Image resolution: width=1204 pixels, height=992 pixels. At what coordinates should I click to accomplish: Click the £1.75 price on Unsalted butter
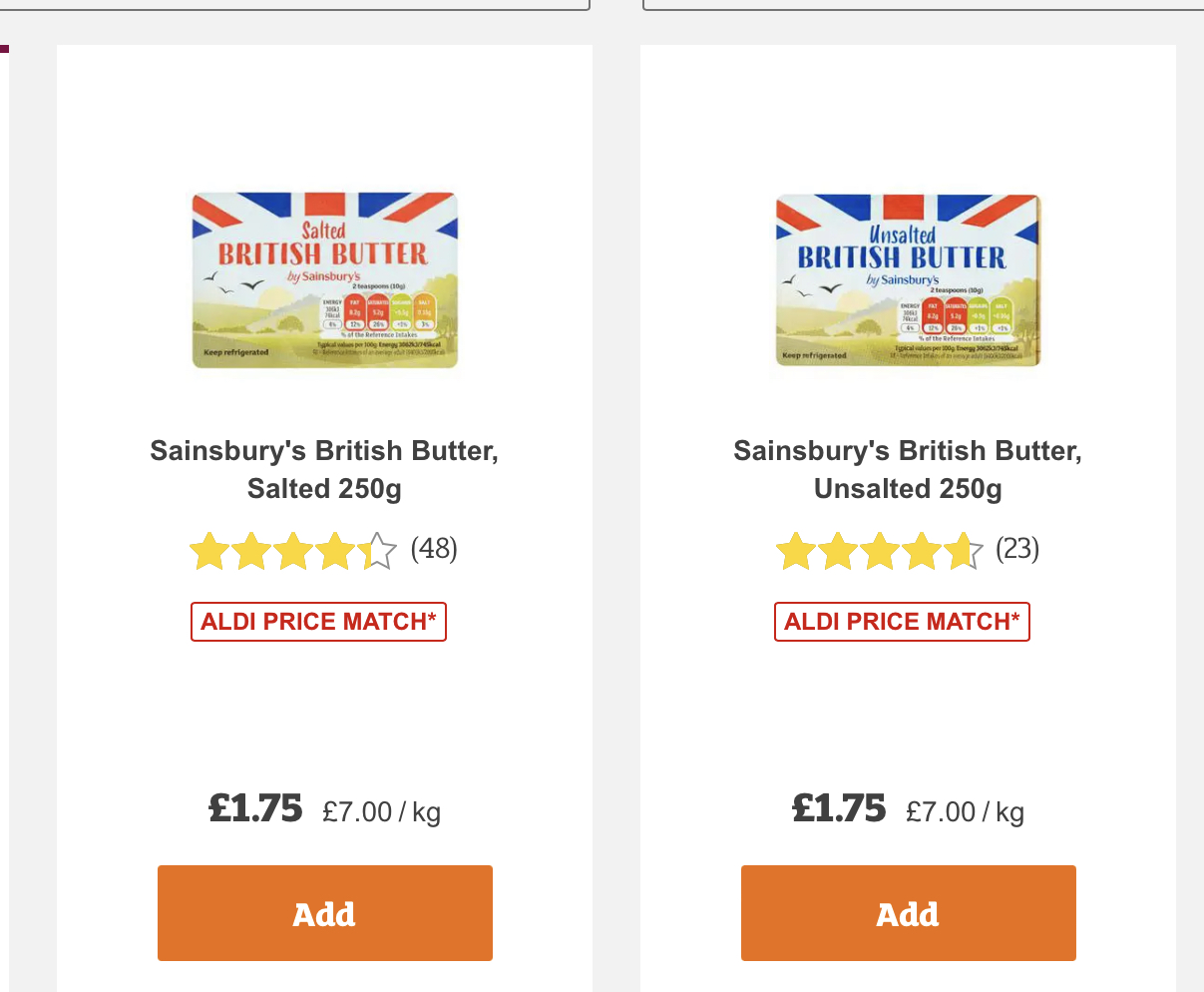[839, 808]
